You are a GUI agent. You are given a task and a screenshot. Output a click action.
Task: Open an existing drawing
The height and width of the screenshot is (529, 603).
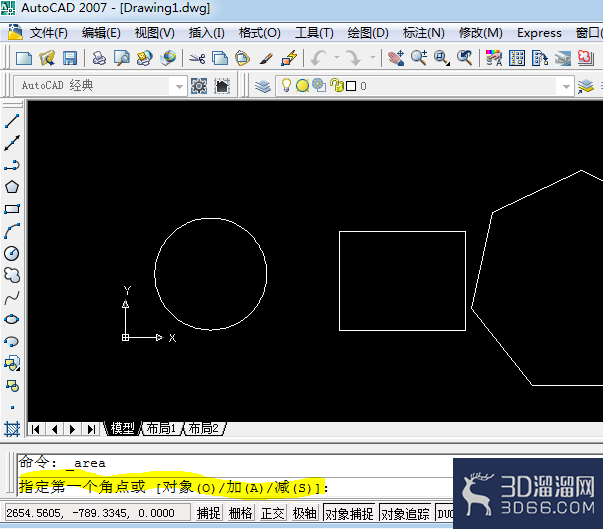tap(47, 58)
